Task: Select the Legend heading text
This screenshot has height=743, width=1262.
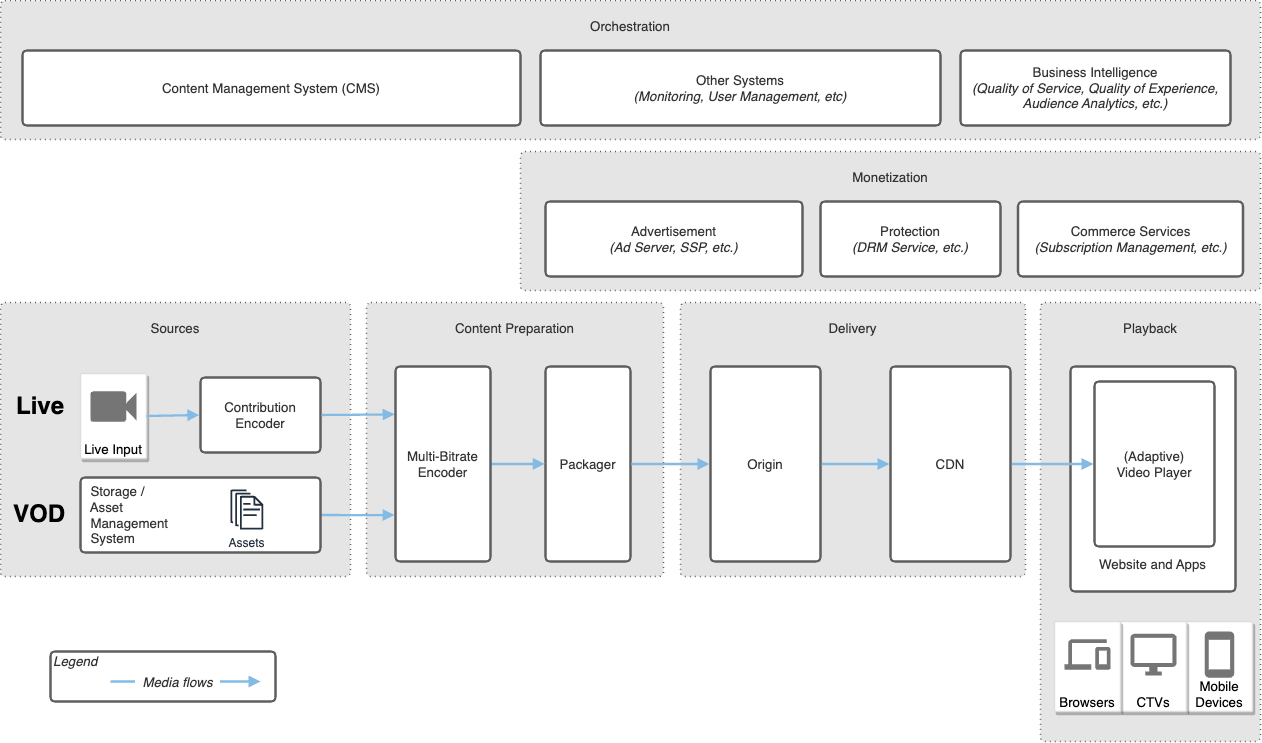Action: coord(76,662)
